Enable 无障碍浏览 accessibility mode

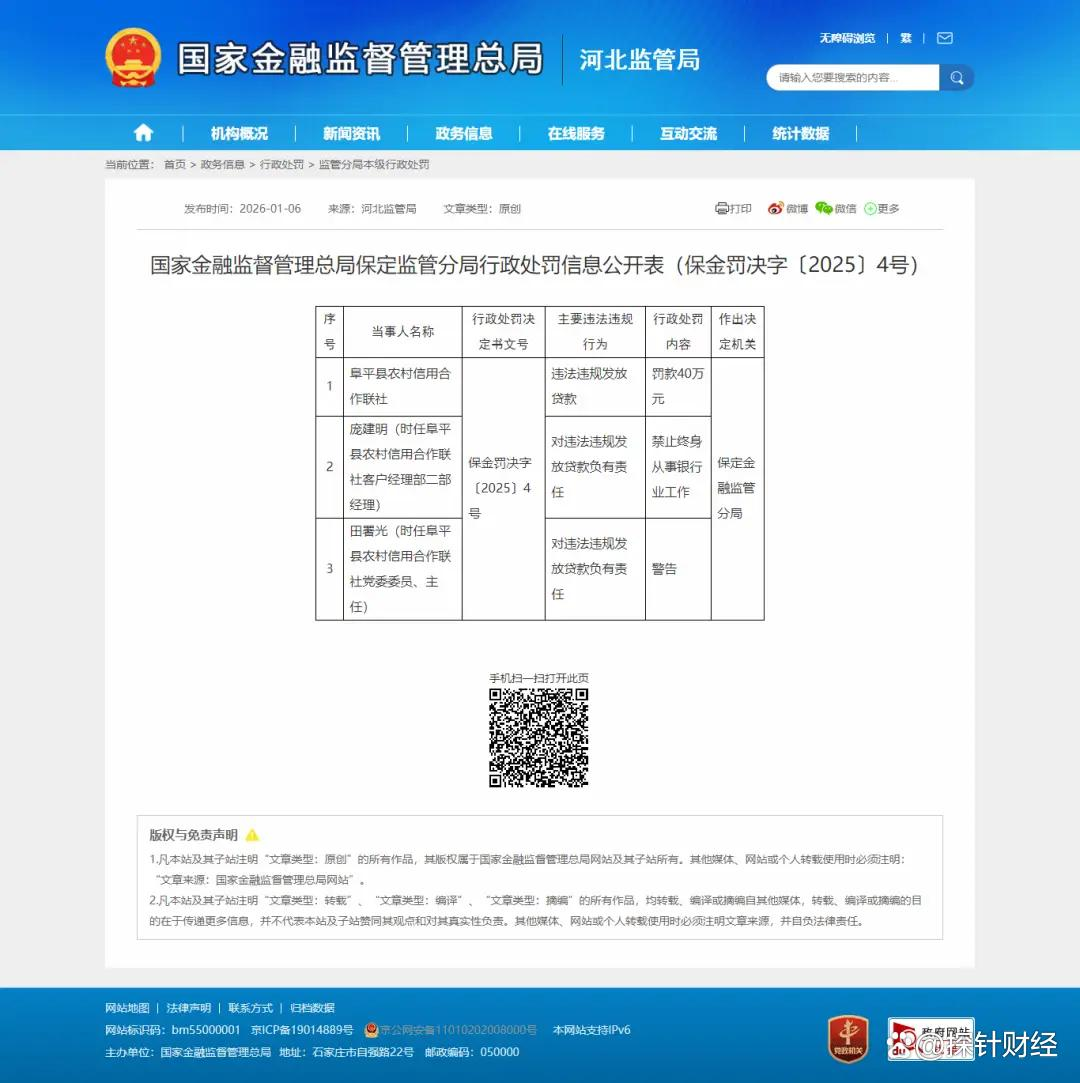pos(847,38)
